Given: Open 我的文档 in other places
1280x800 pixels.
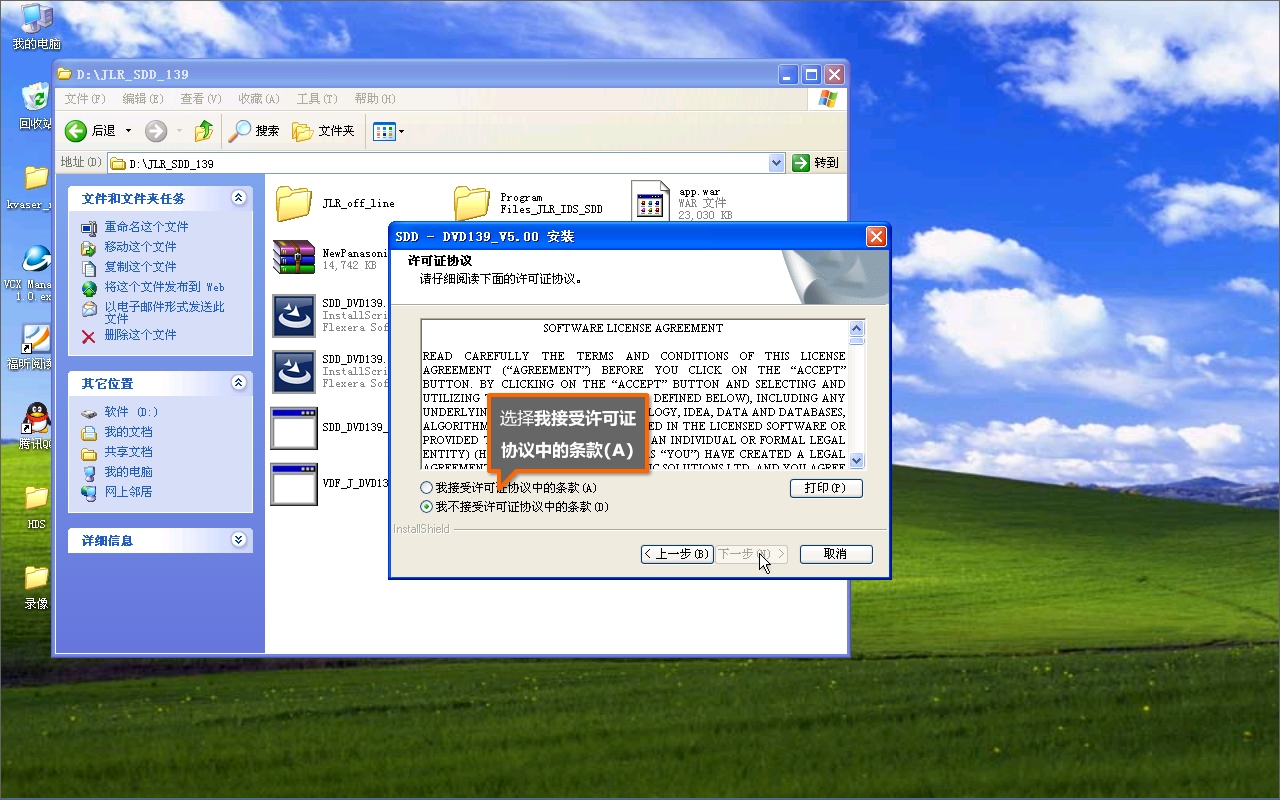Looking at the screenshot, I should [128, 432].
